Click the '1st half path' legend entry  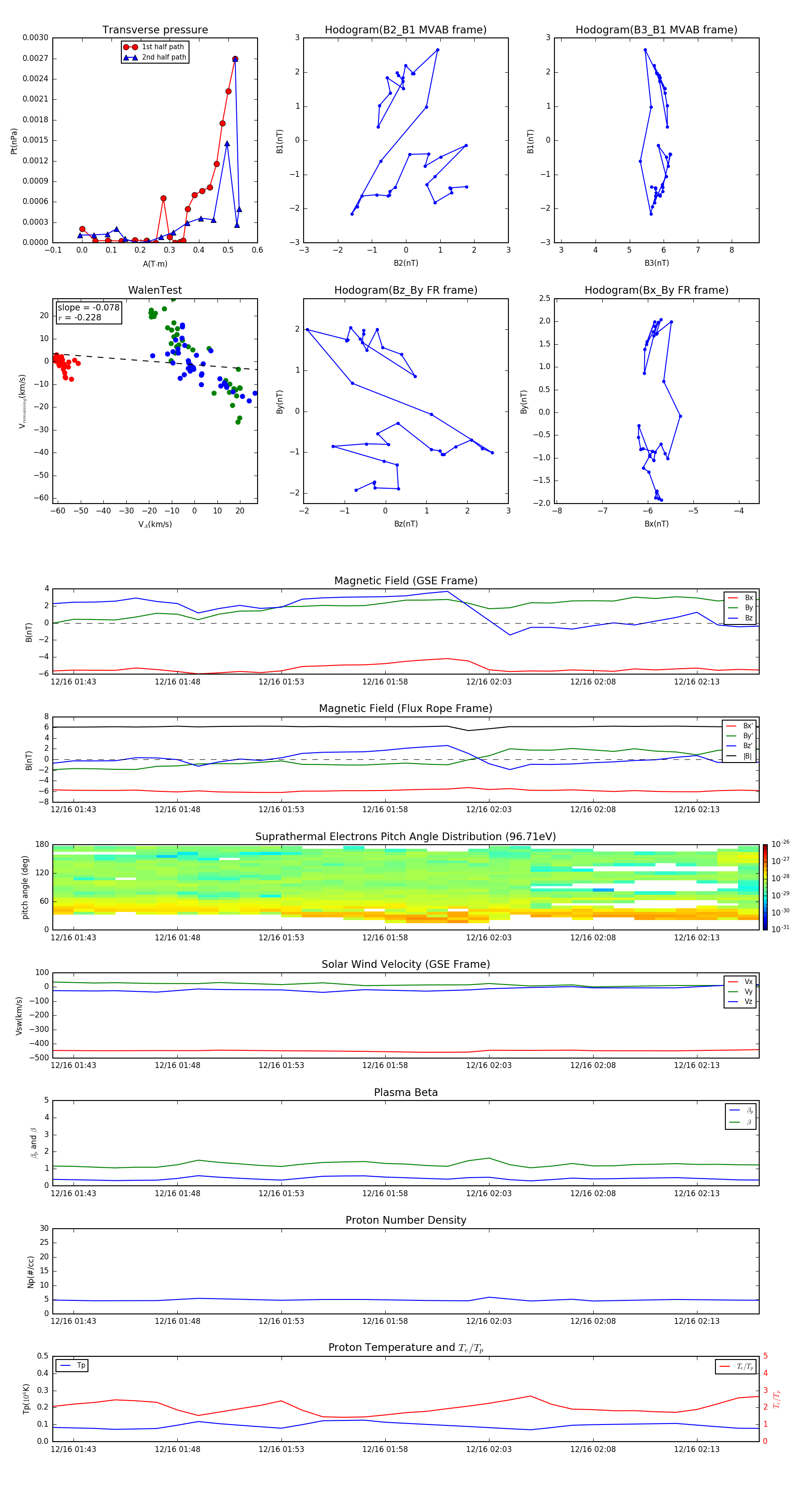coord(154,47)
